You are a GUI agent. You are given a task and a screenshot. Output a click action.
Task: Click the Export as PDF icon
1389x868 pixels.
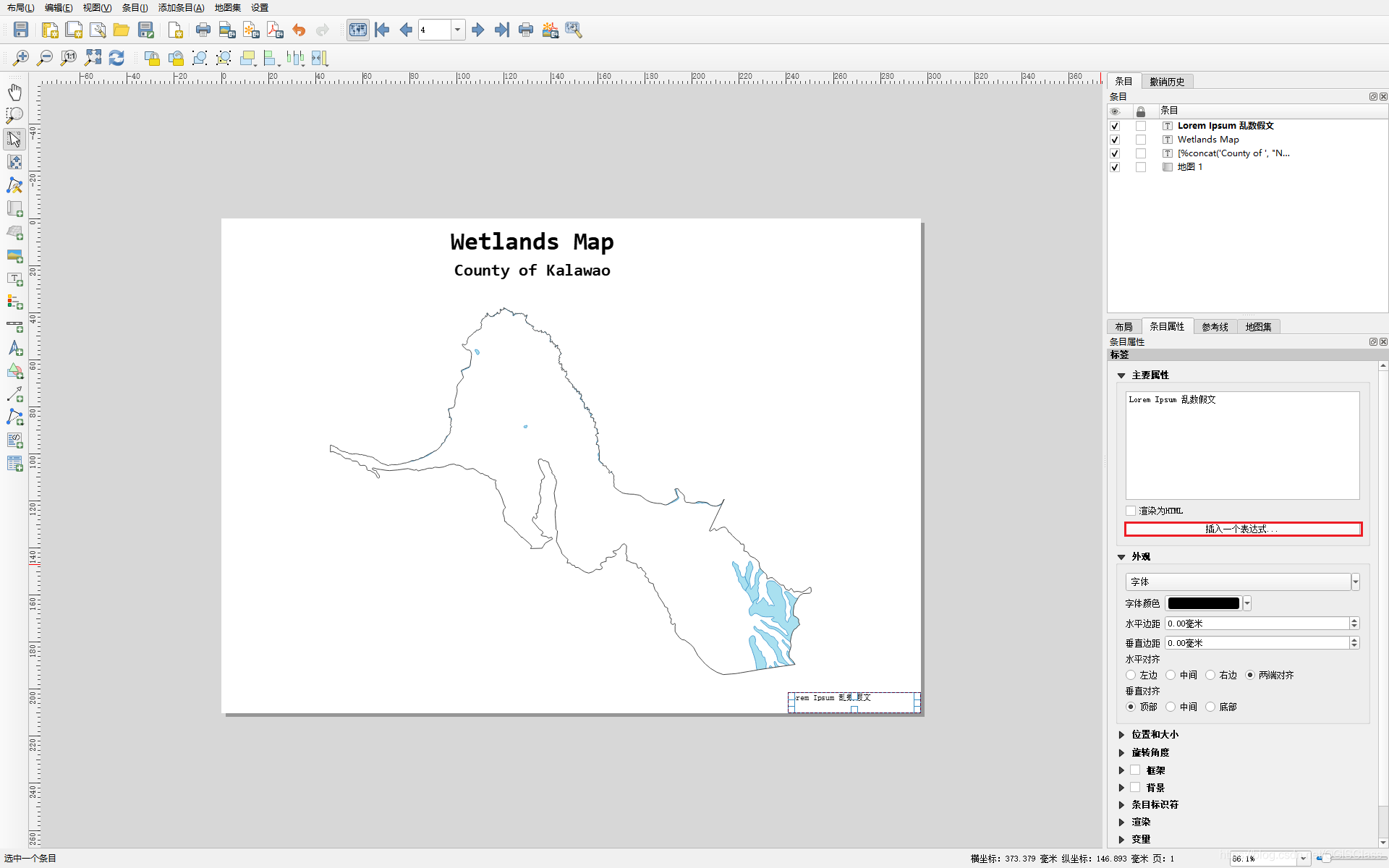(275, 30)
